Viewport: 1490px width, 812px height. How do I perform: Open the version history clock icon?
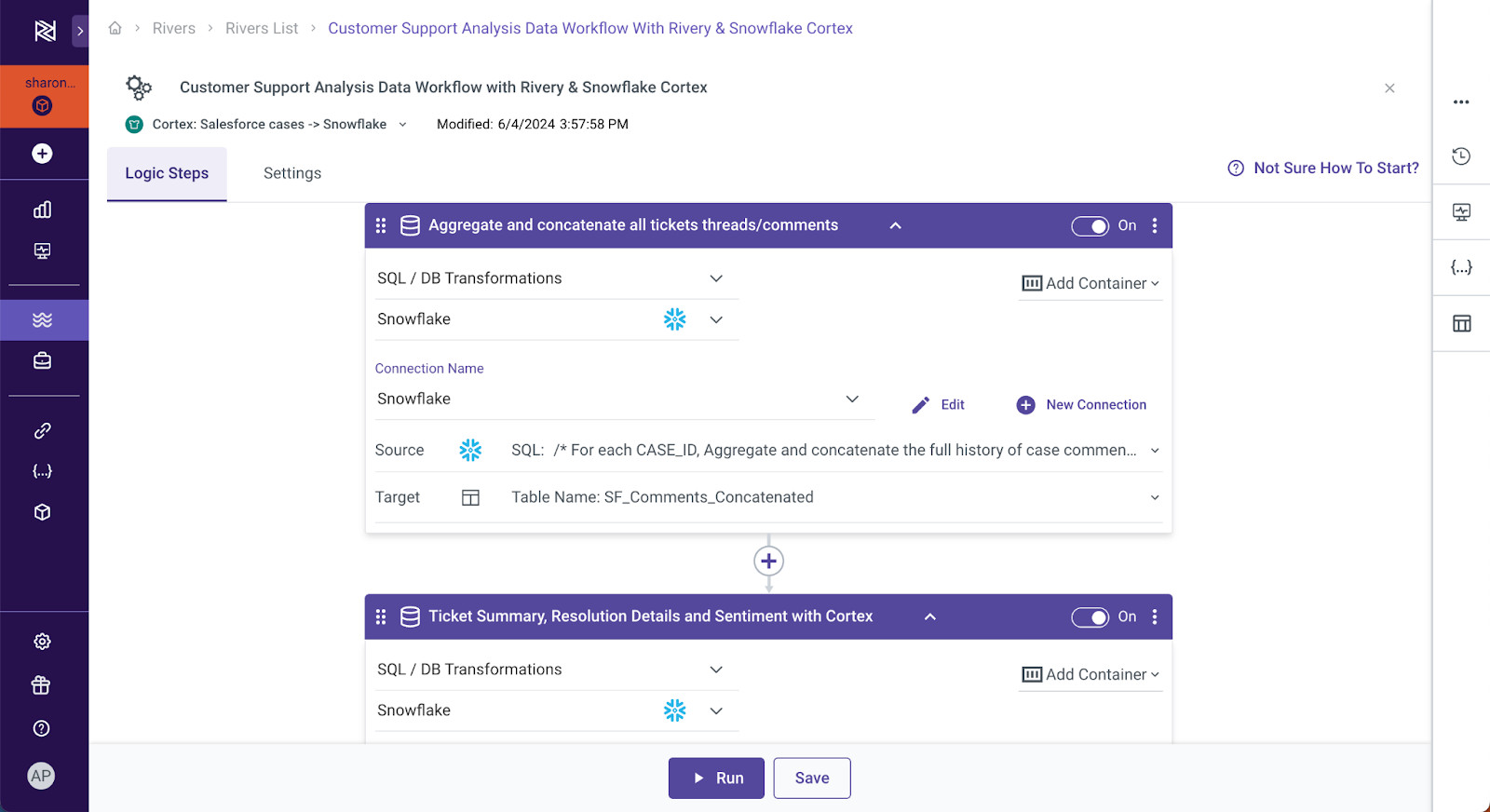pyautogui.click(x=1461, y=156)
